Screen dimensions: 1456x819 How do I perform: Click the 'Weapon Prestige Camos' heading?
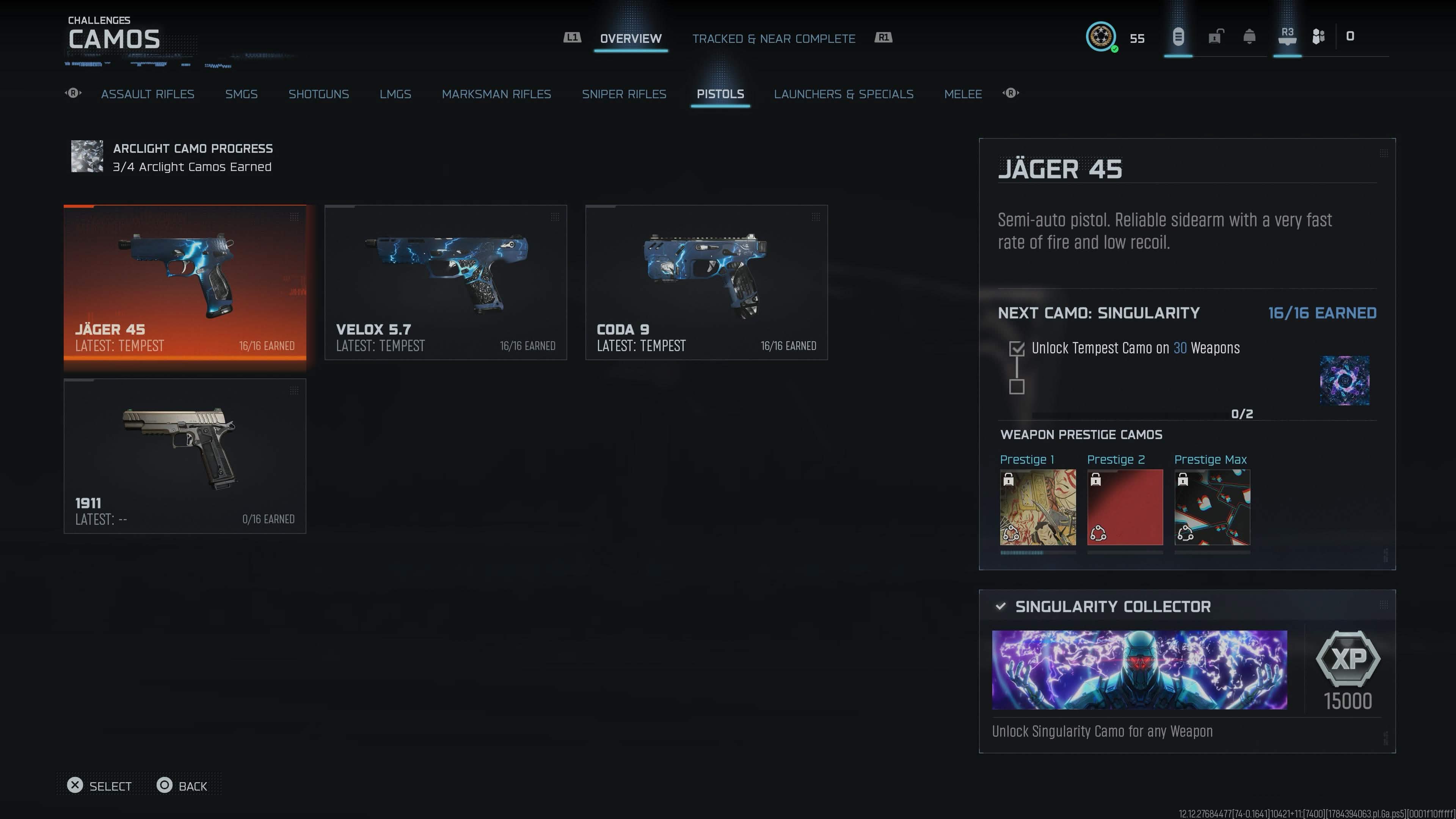(1081, 435)
